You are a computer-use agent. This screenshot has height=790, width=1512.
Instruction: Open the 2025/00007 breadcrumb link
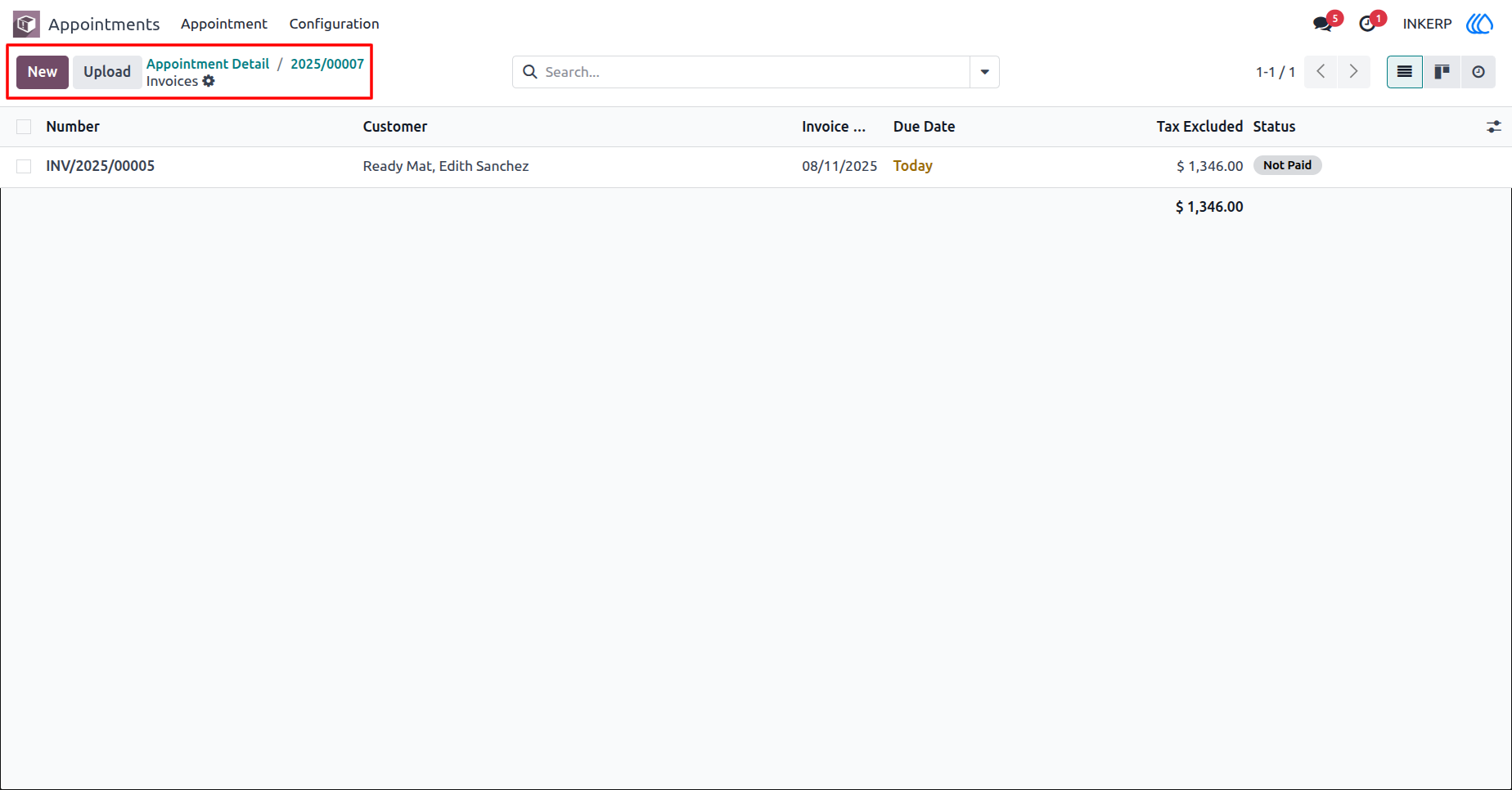327,64
